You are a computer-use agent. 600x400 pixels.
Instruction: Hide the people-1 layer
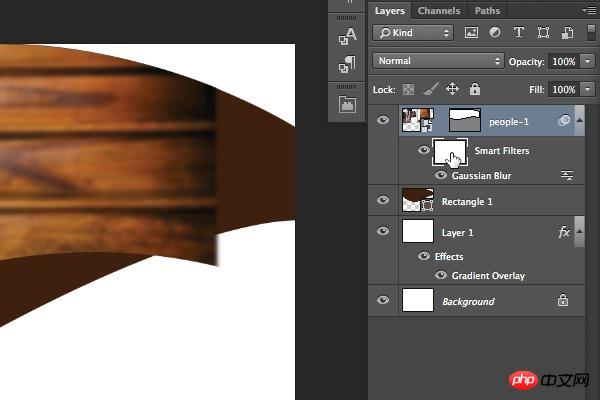(x=383, y=120)
